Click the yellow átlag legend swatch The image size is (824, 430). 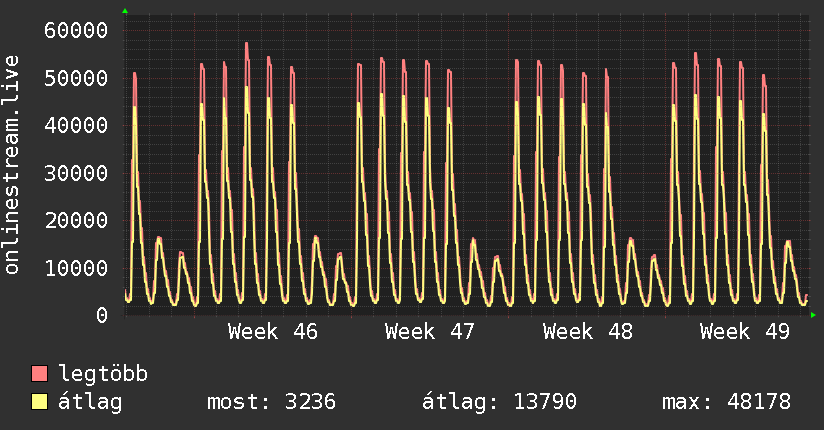(x=39, y=402)
